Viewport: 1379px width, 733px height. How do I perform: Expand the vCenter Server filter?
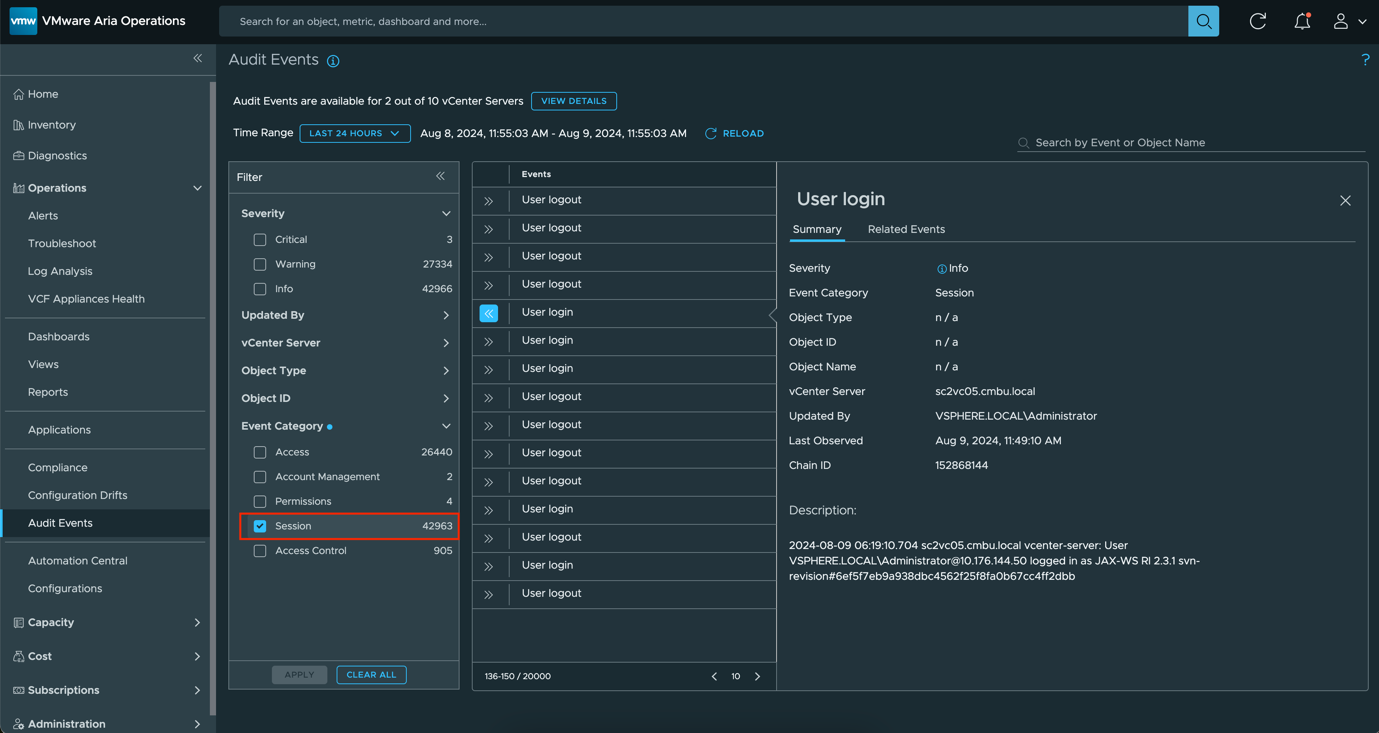[446, 343]
